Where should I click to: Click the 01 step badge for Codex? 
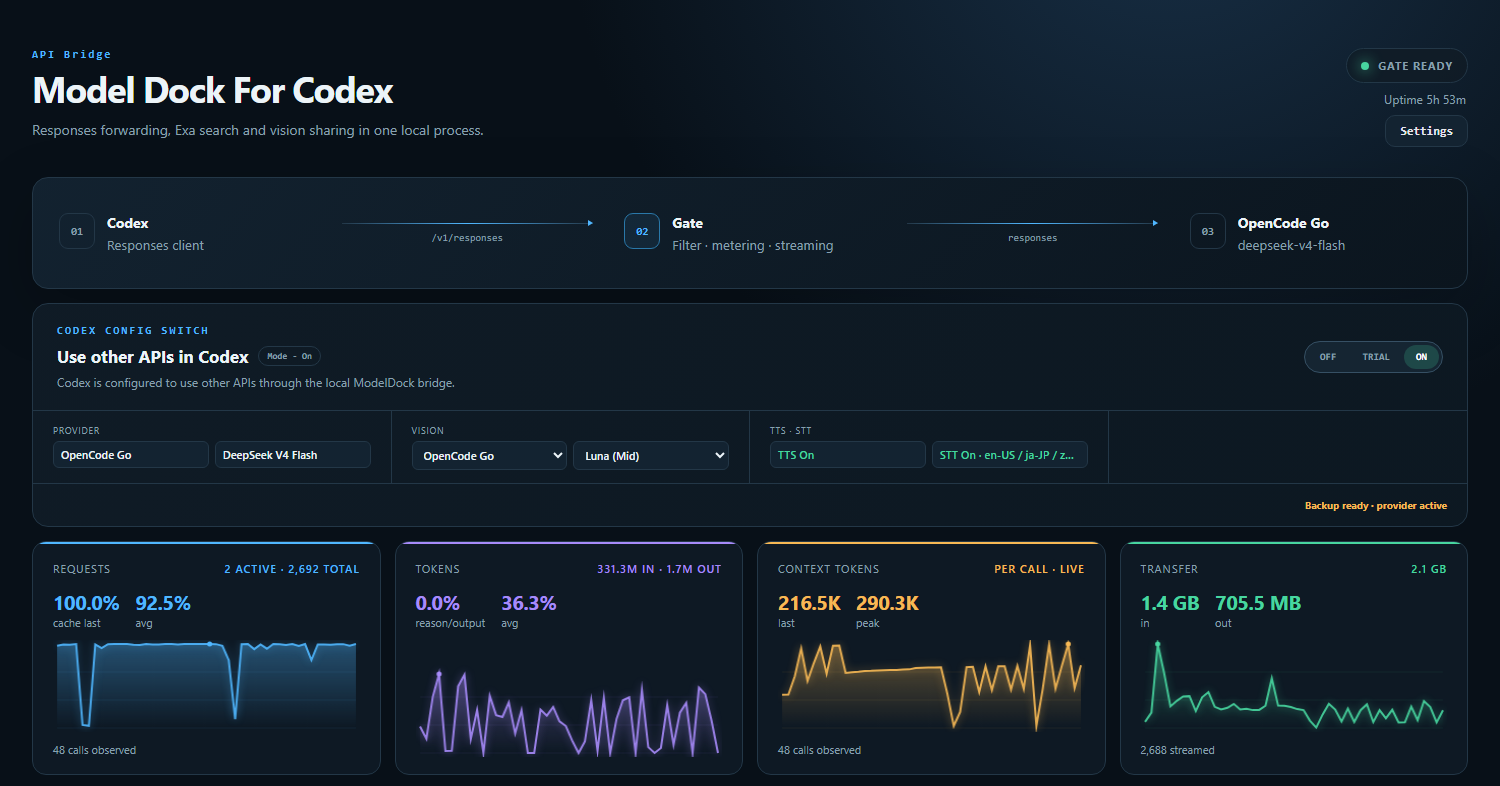pos(77,231)
